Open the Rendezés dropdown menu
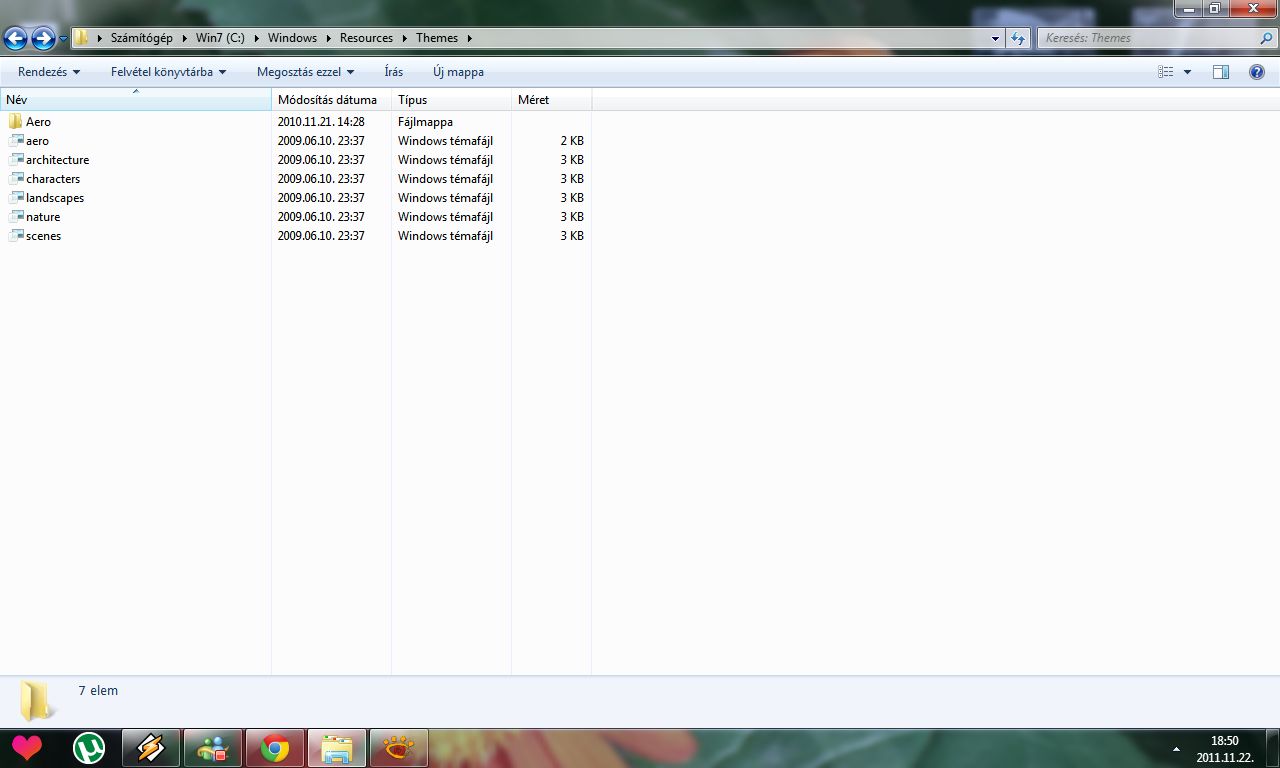 tap(49, 72)
